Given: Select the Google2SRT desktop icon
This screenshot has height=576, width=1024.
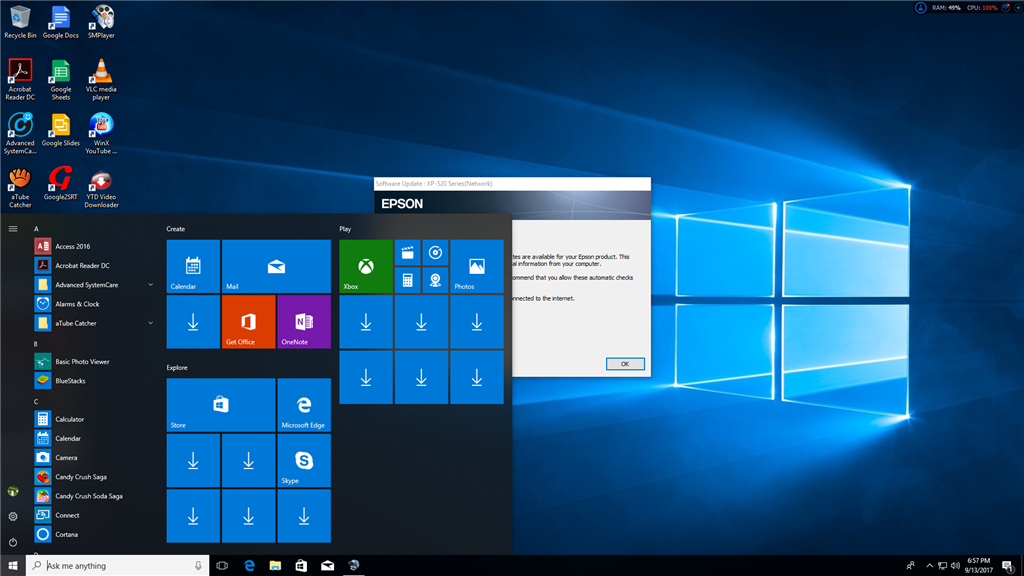Looking at the screenshot, I should [61, 184].
